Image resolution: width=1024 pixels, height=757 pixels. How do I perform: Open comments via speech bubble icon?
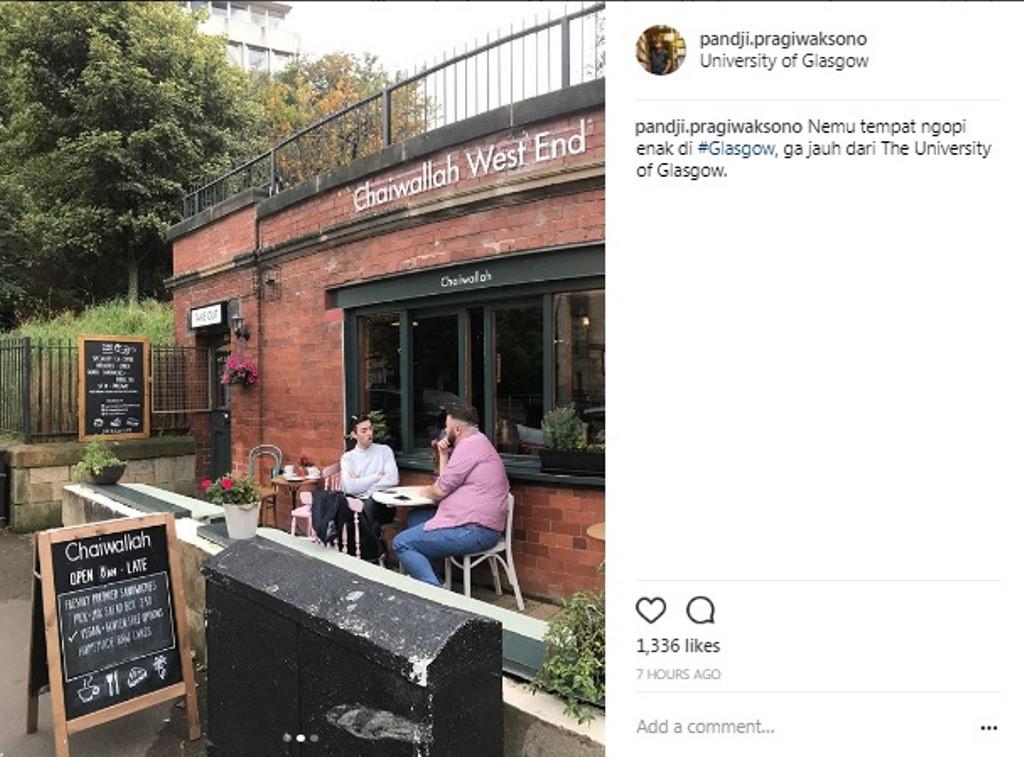tap(700, 611)
